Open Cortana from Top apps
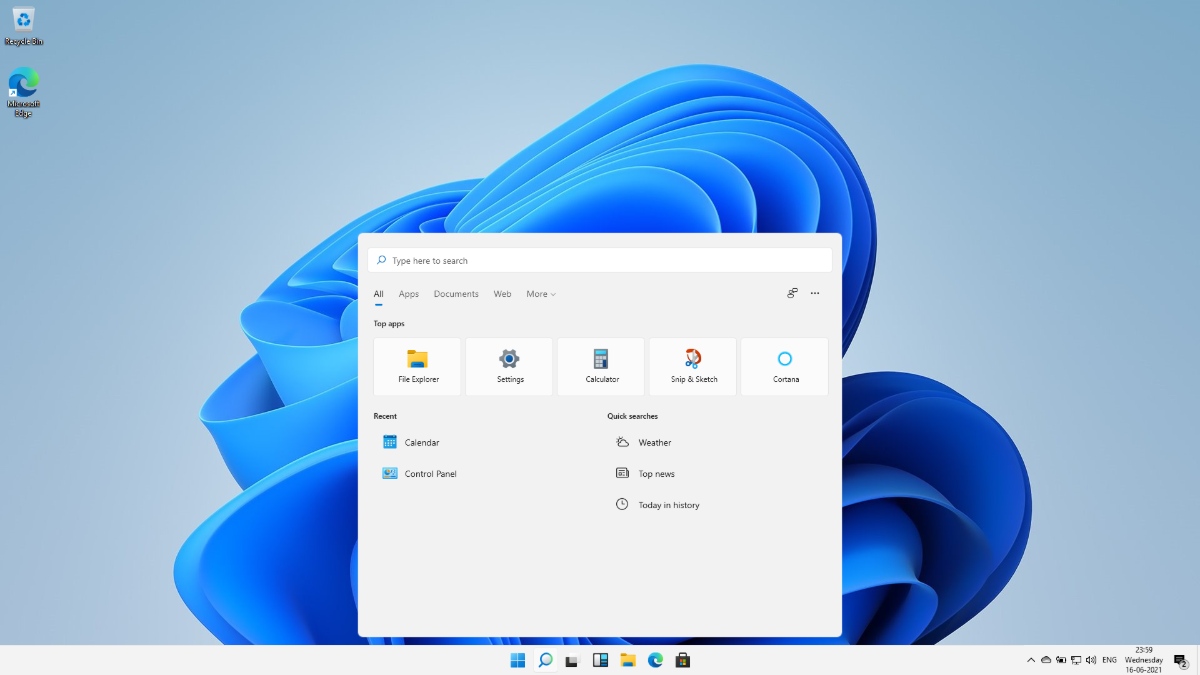Image resolution: width=1200 pixels, height=675 pixels. [x=784, y=365]
